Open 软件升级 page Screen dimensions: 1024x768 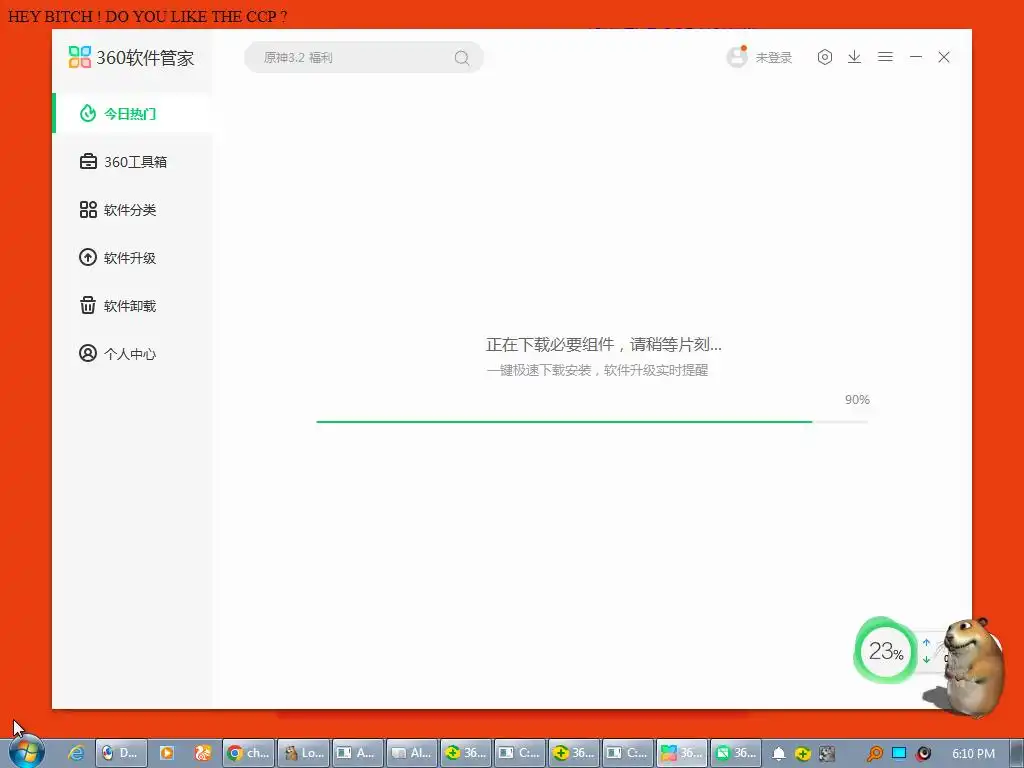[133, 258]
